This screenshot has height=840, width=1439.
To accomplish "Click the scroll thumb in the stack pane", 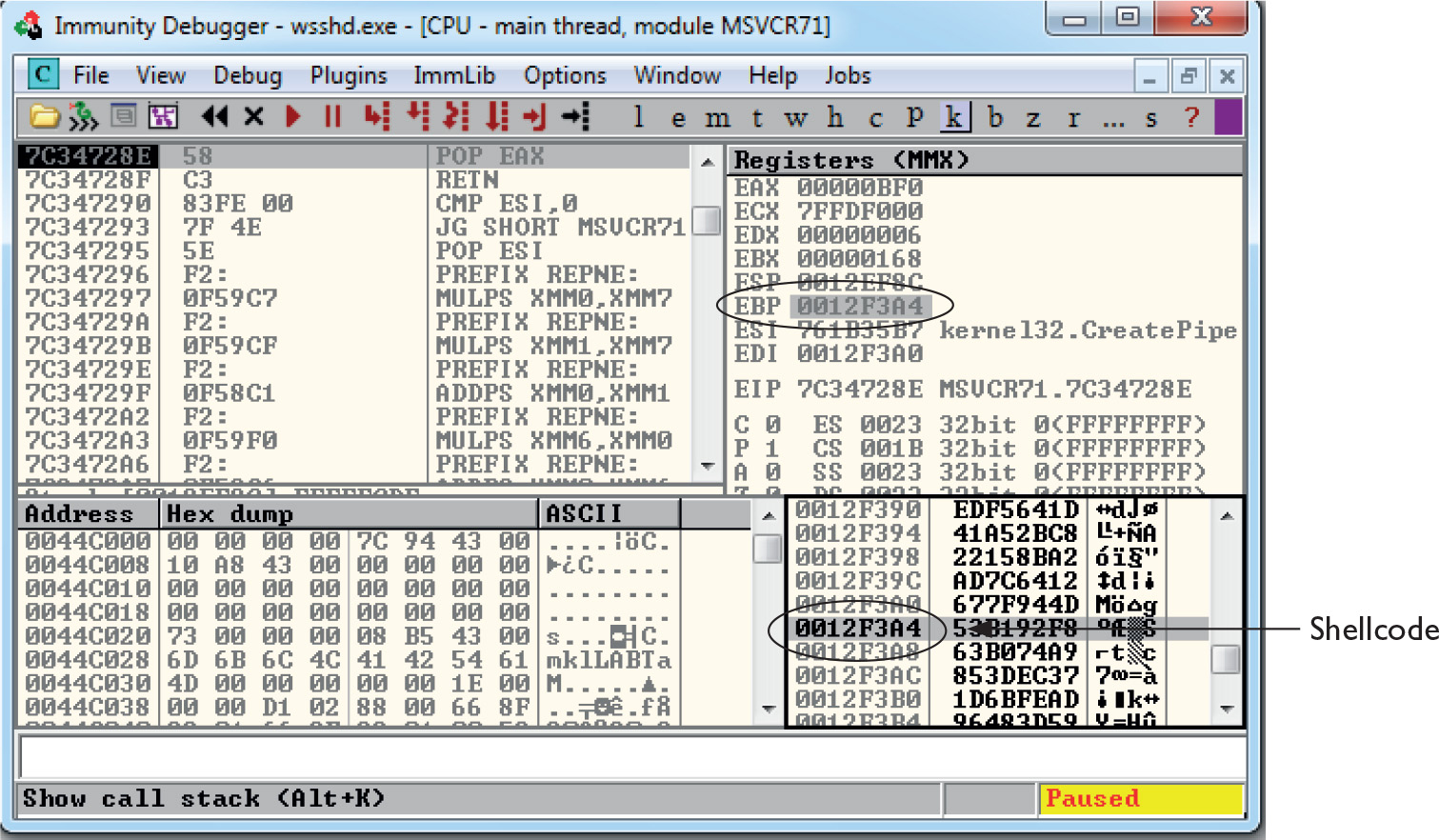I will (x=1227, y=658).
